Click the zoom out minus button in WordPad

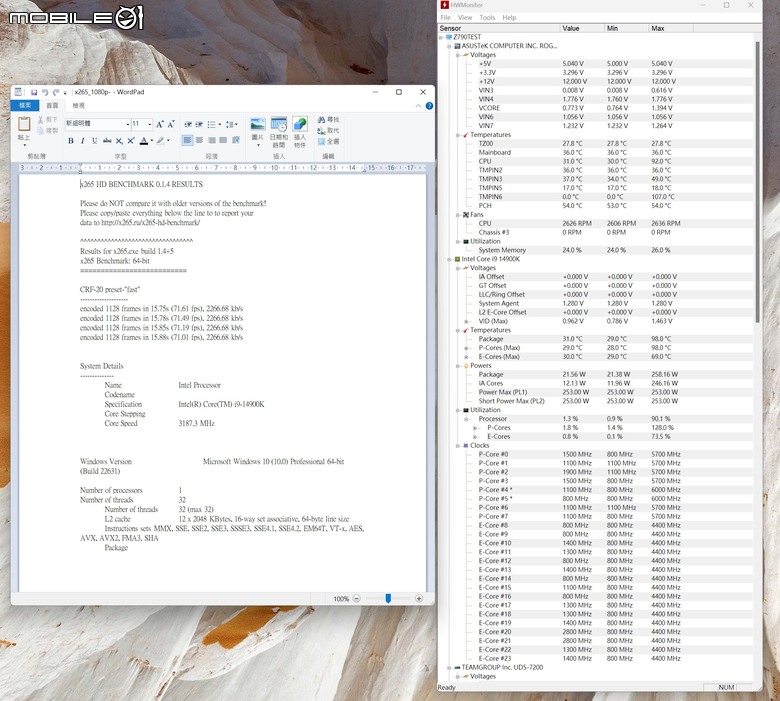(x=356, y=599)
